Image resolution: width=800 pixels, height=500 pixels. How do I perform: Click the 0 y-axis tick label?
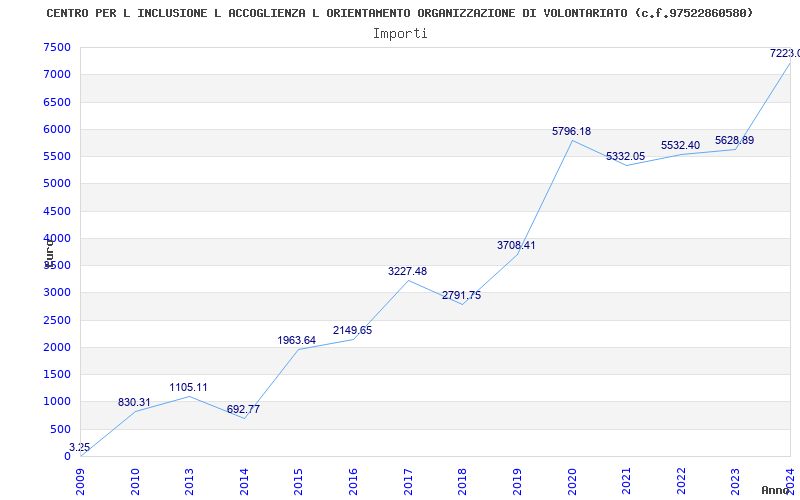(x=67, y=457)
